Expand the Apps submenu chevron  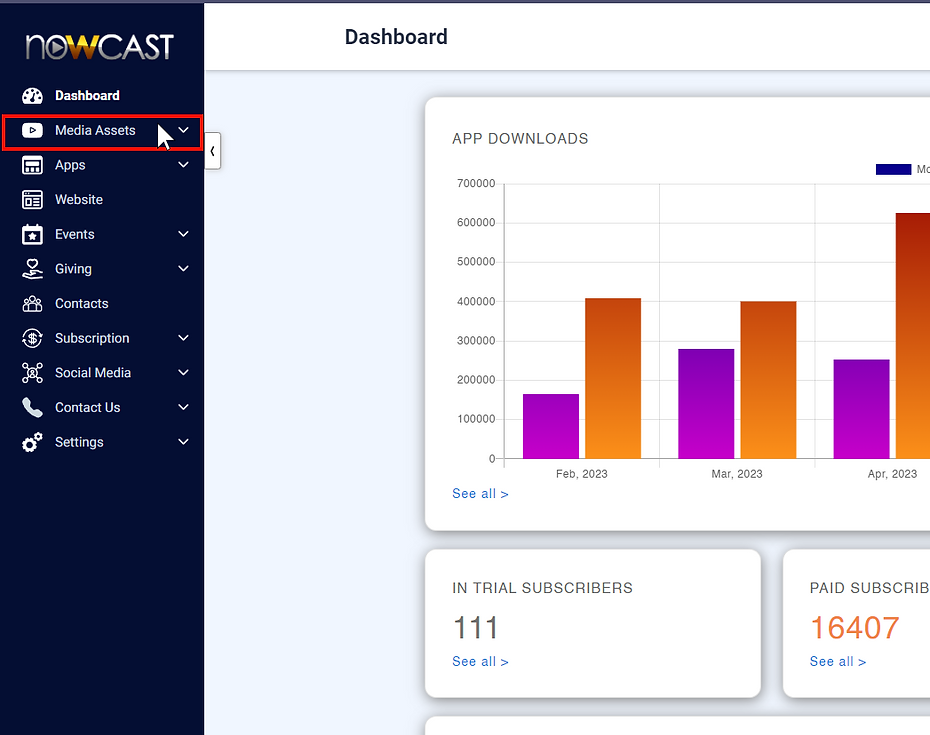point(184,164)
